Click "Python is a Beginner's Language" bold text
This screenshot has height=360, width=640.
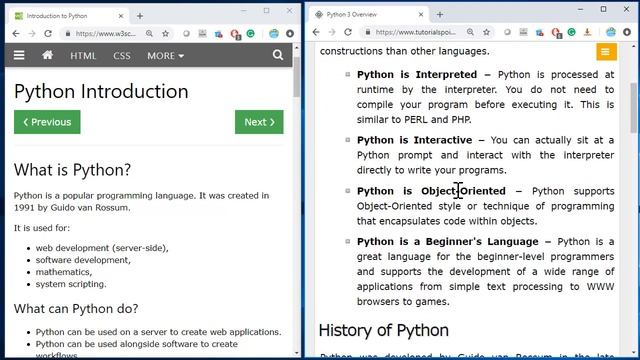pyautogui.click(x=447, y=242)
